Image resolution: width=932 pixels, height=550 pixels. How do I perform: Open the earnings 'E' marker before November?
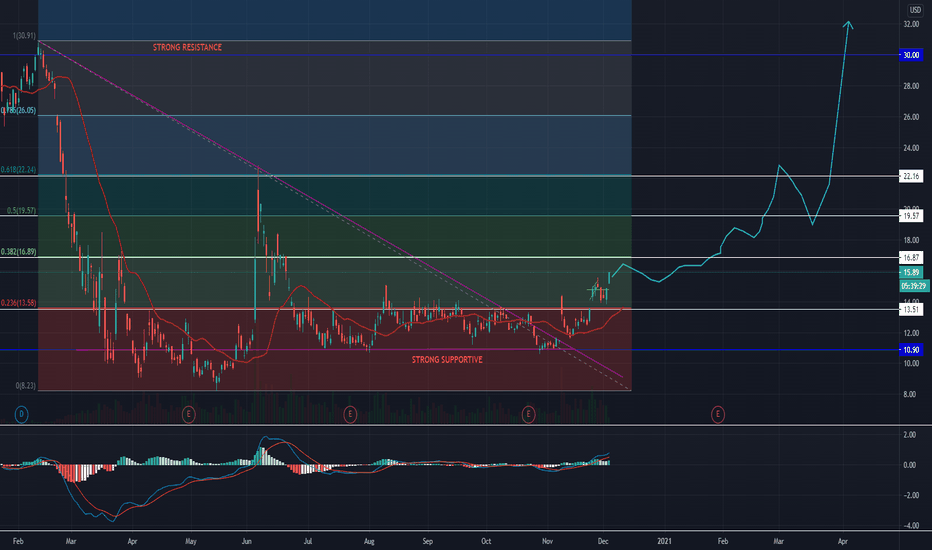tap(528, 414)
